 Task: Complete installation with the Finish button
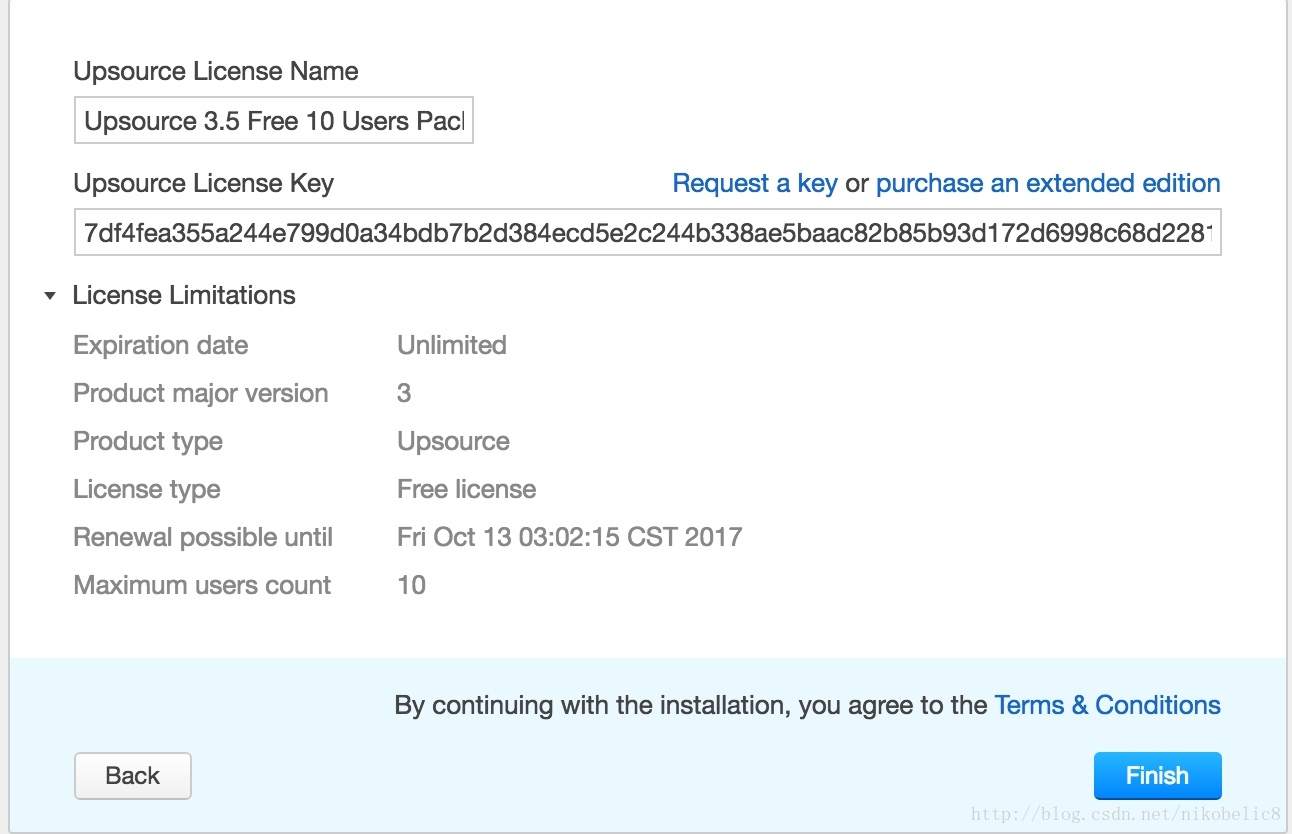(x=1157, y=776)
